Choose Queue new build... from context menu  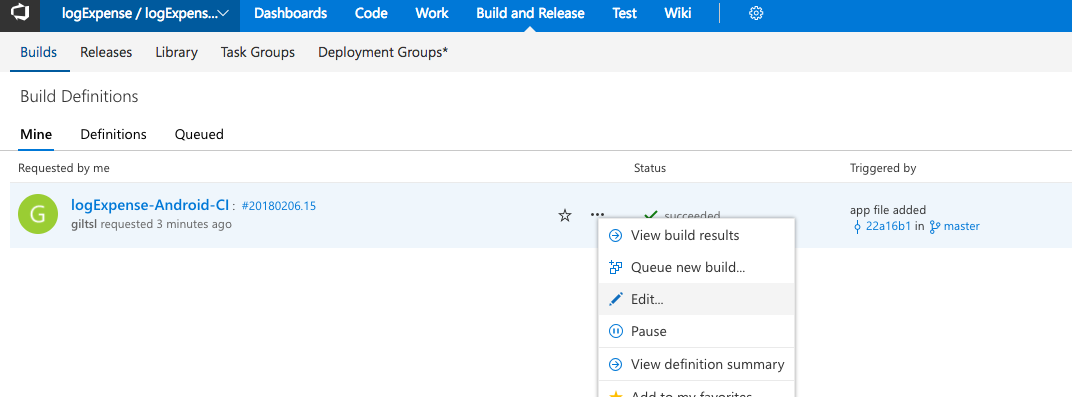(x=697, y=267)
